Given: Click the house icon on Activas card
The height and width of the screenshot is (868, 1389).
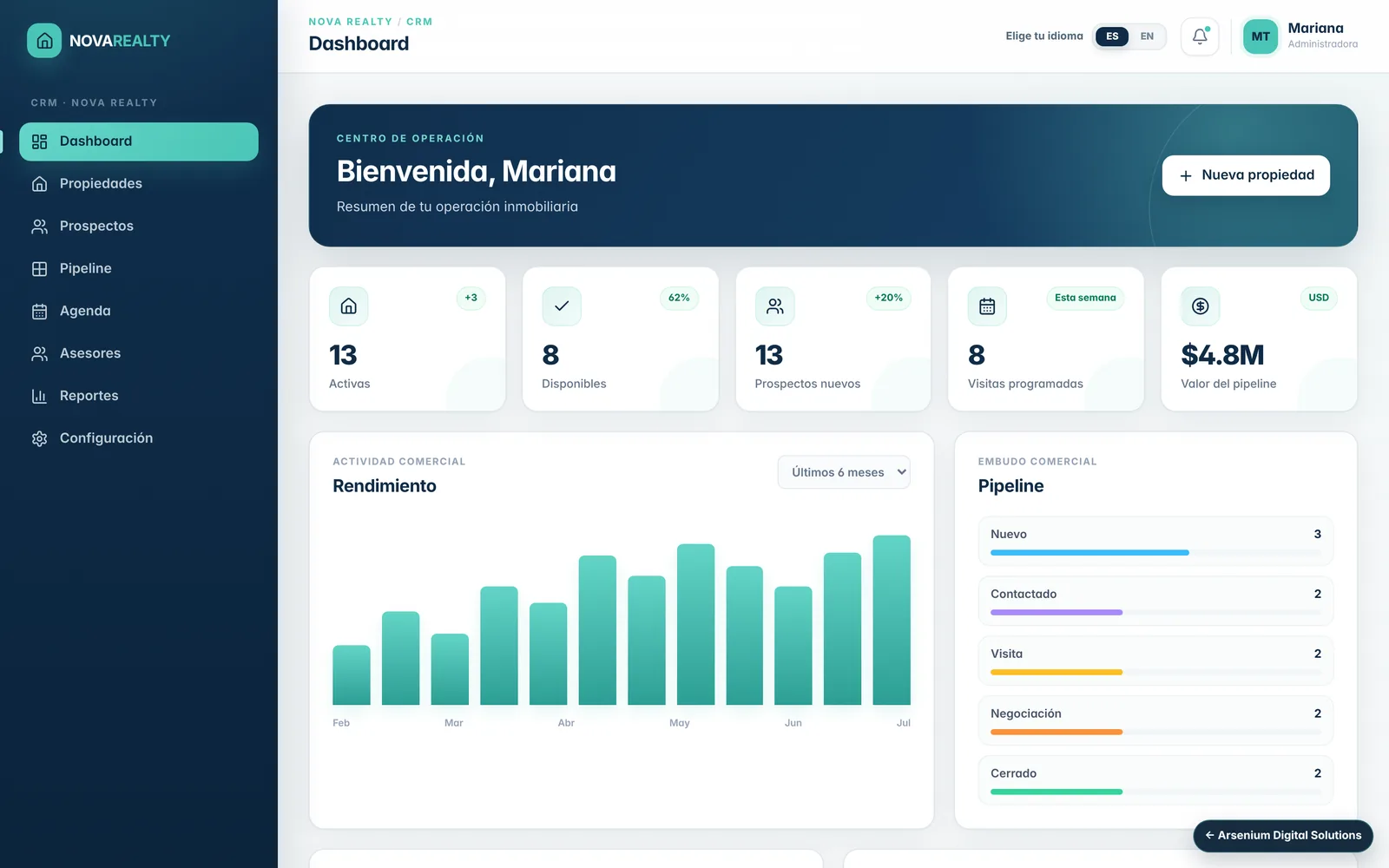Looking at the screenshot, I should (348, 306).
